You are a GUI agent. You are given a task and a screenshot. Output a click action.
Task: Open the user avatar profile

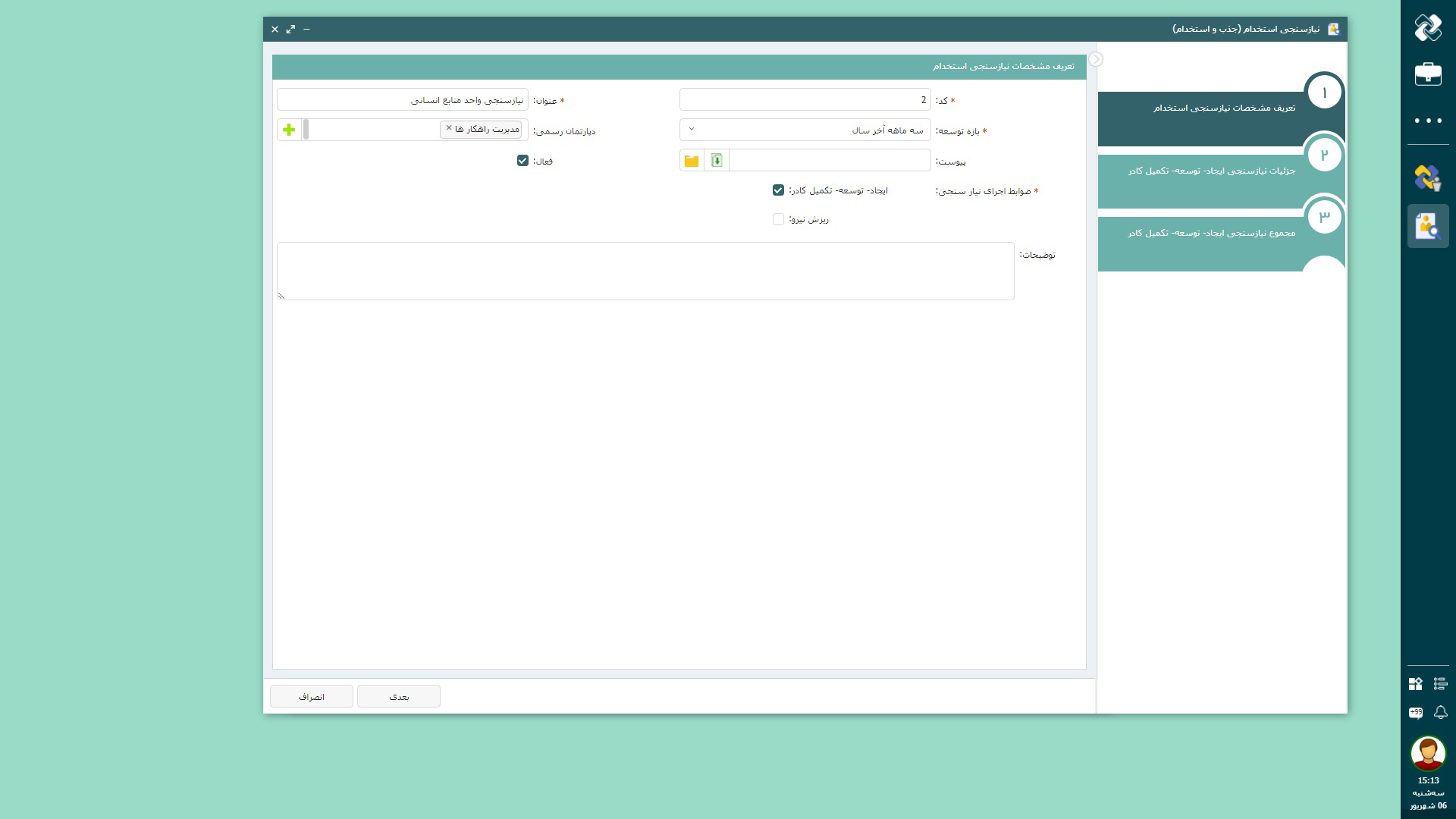[x=1428, y=753]
